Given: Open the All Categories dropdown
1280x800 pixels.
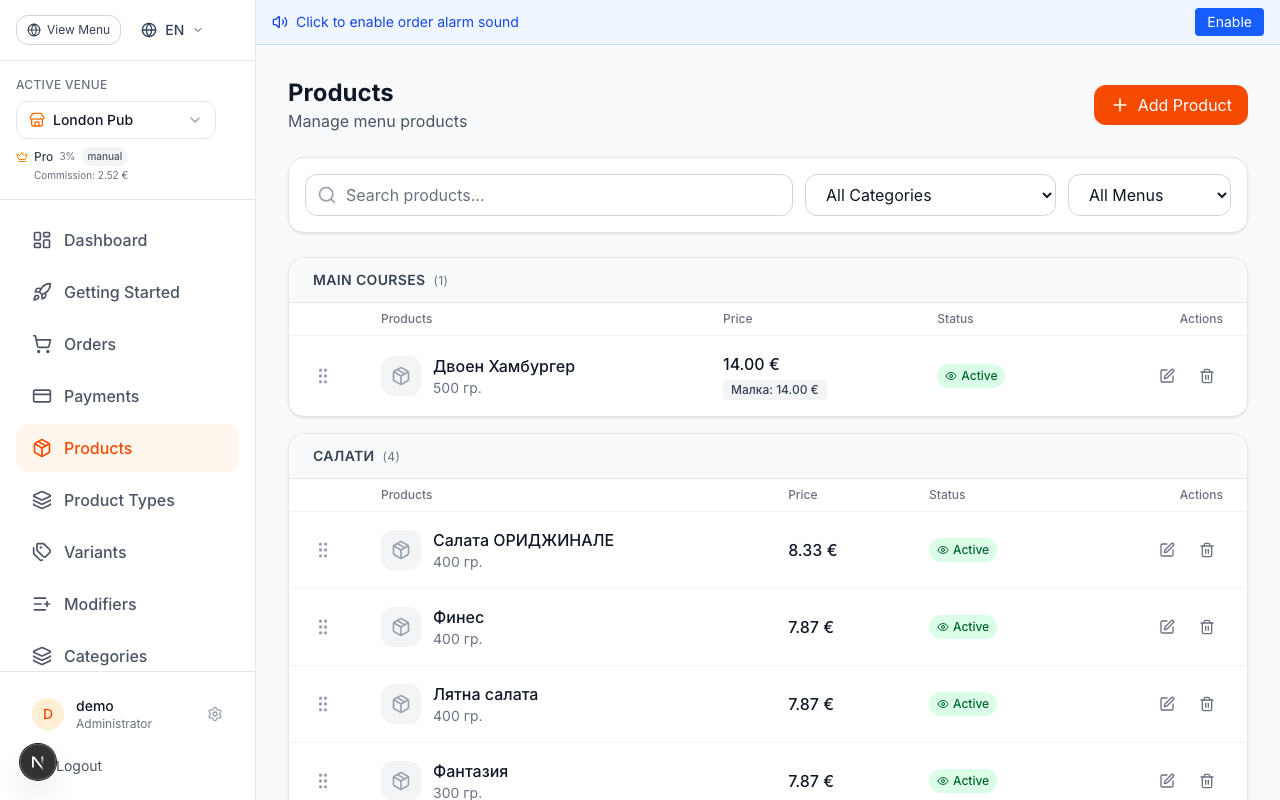Looking at the screenshot, I should click(930, 195).
